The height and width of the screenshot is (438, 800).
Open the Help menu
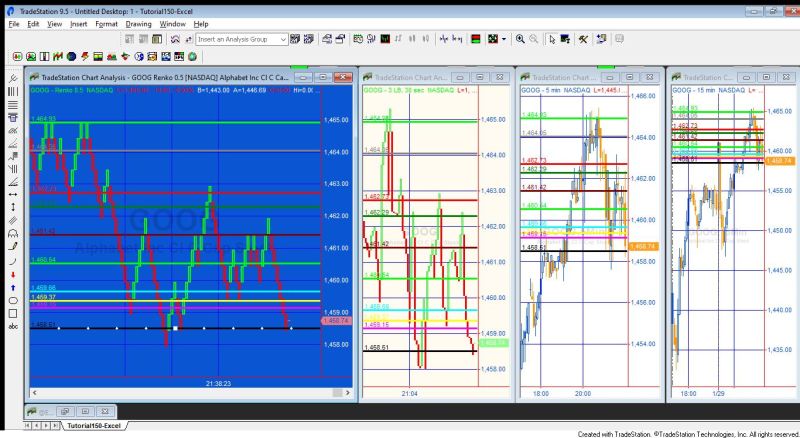click(x=201, y=24)
